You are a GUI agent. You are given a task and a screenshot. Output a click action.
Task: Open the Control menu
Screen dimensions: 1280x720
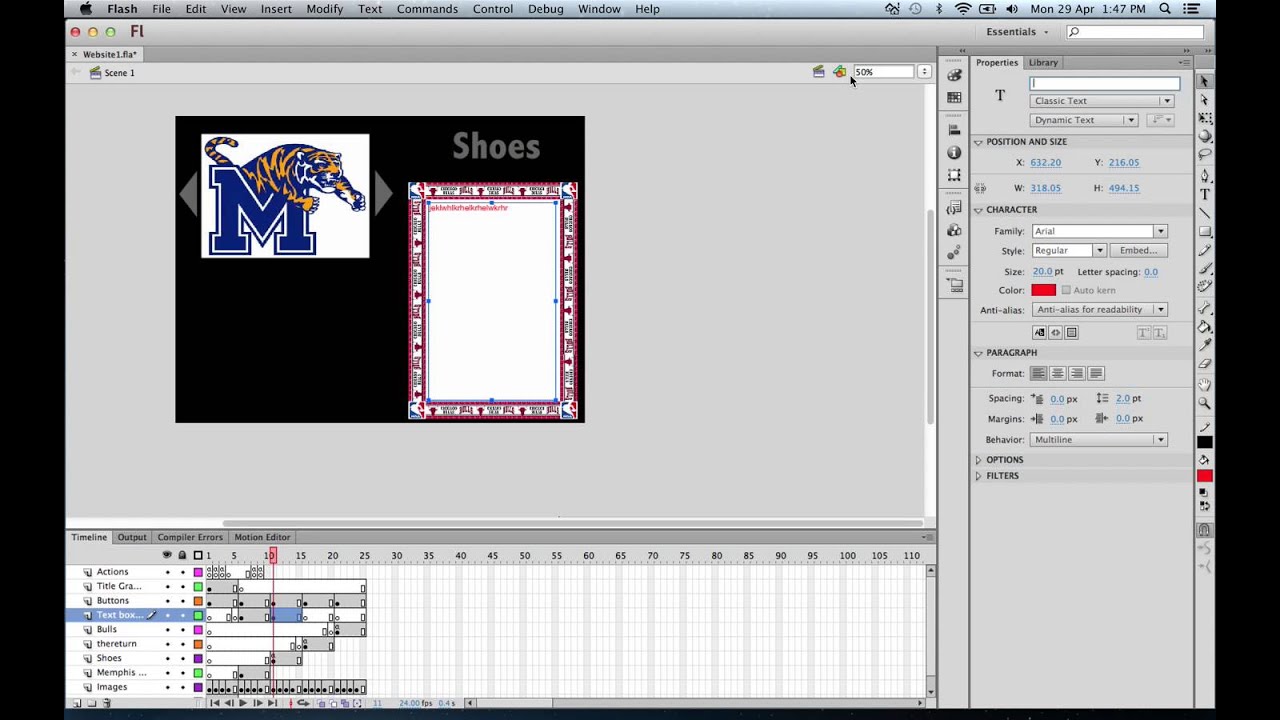pyautogui.click(x=493, y=9)
